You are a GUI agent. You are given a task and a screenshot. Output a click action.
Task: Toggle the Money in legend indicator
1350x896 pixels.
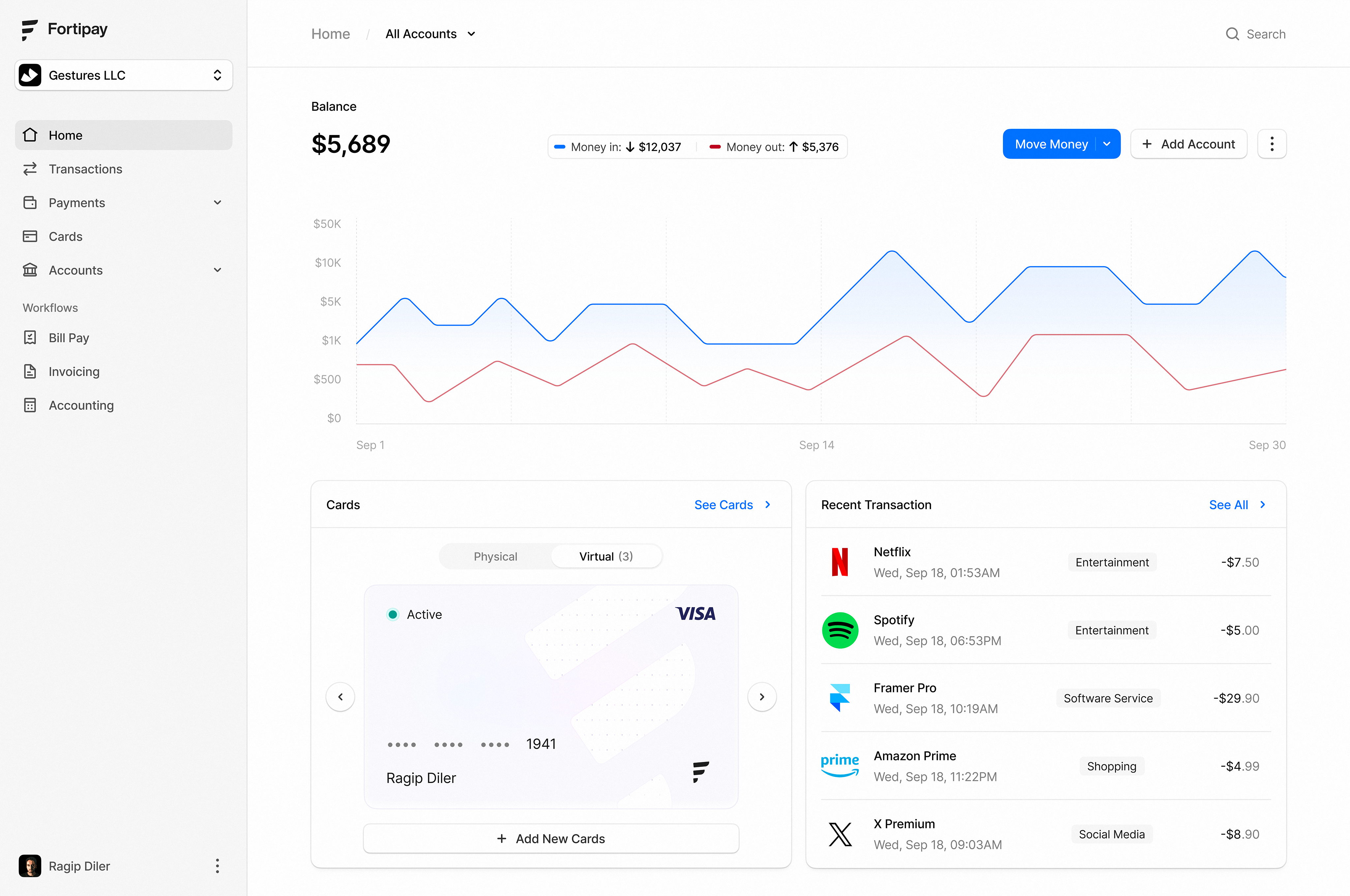560,146
